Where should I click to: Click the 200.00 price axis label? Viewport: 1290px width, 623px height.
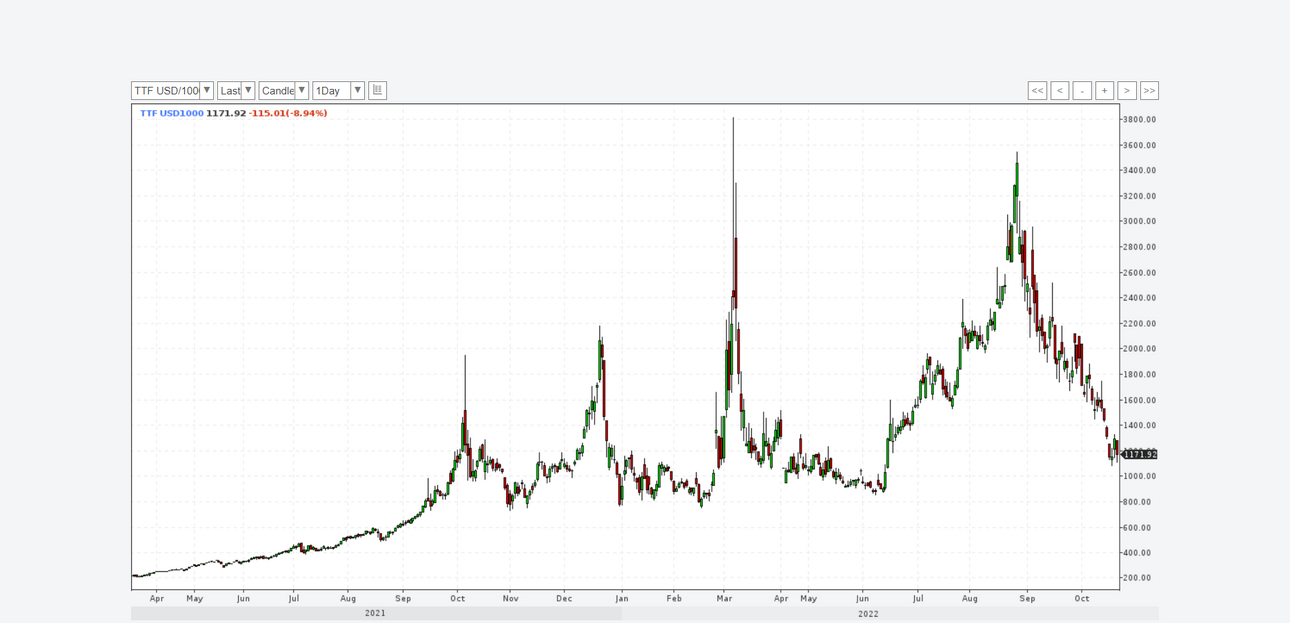pyautogui.click(x=1139, y=578)
